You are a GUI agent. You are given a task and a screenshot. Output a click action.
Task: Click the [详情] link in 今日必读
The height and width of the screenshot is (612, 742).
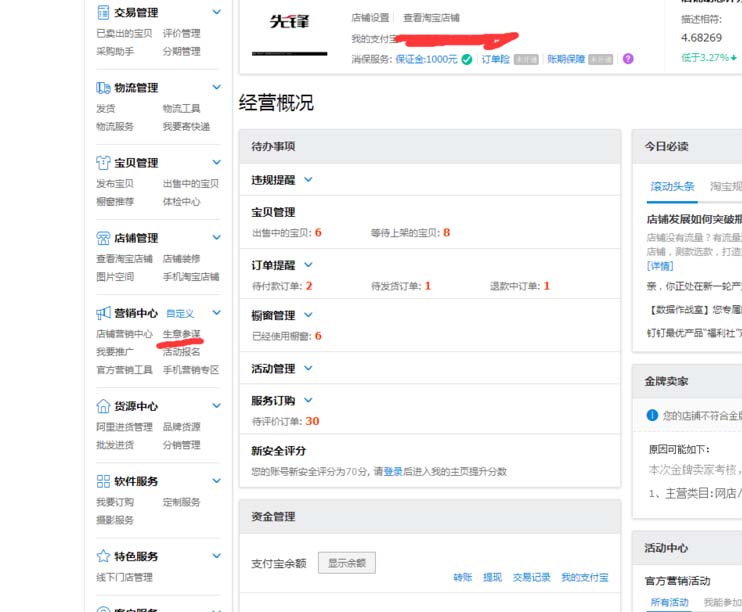click(x=660, y=266)
